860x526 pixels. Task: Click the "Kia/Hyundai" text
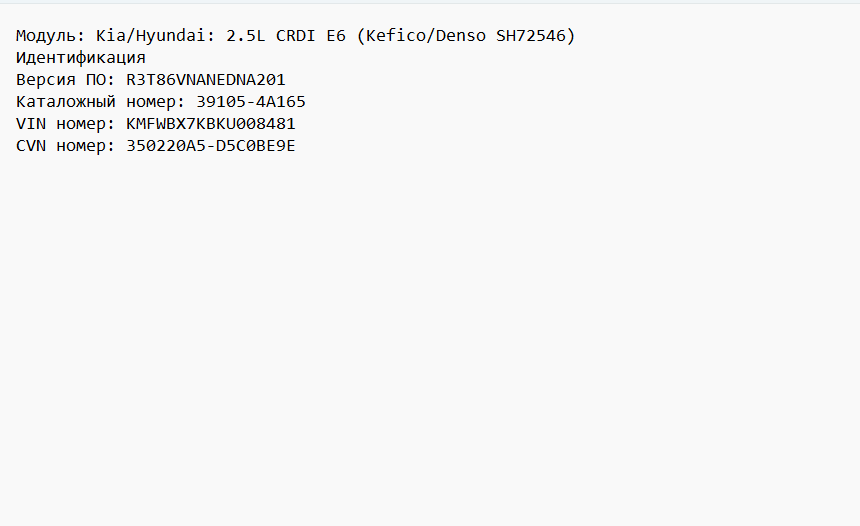pos(151,36)
